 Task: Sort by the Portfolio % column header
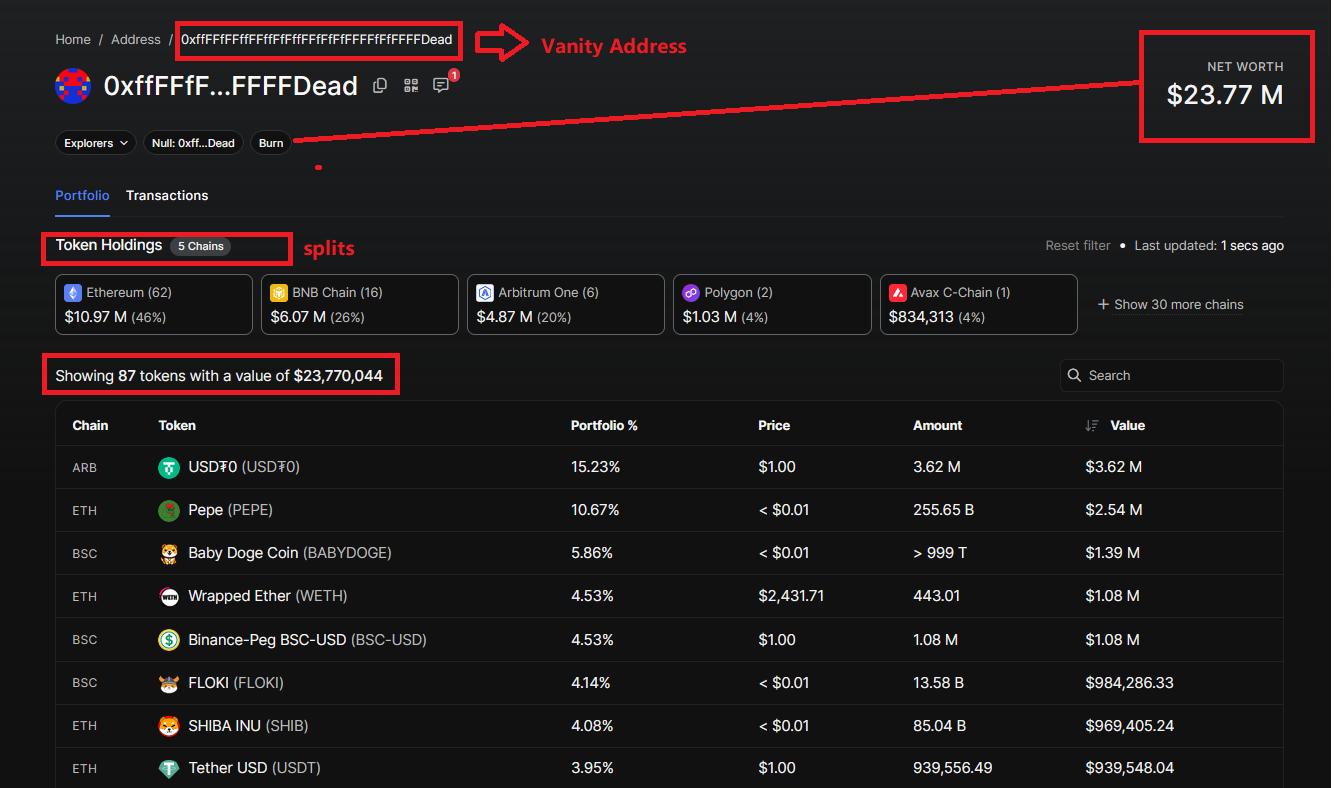point(604,426)
